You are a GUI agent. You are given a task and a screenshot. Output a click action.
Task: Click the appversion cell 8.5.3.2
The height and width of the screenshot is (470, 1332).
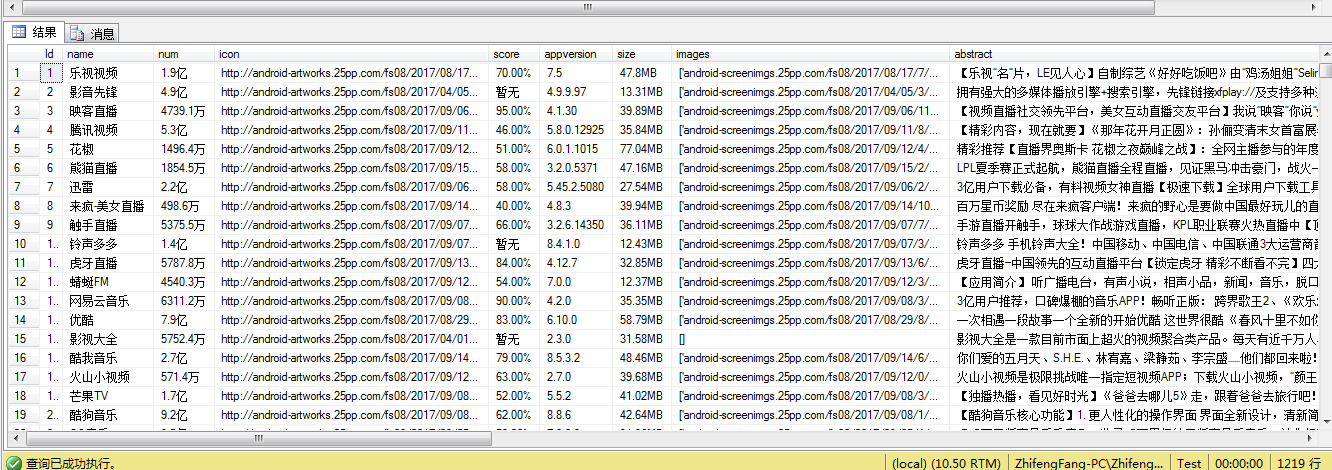pos(577,358)
